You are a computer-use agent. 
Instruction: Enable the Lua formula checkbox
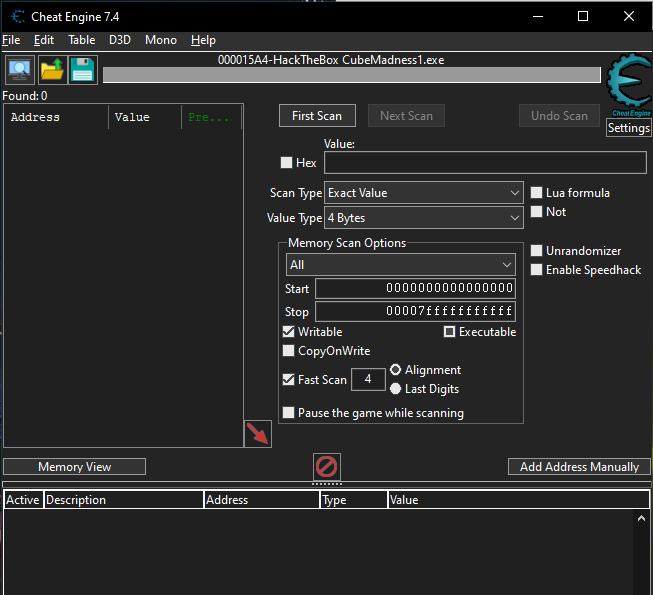pos(536,192)
